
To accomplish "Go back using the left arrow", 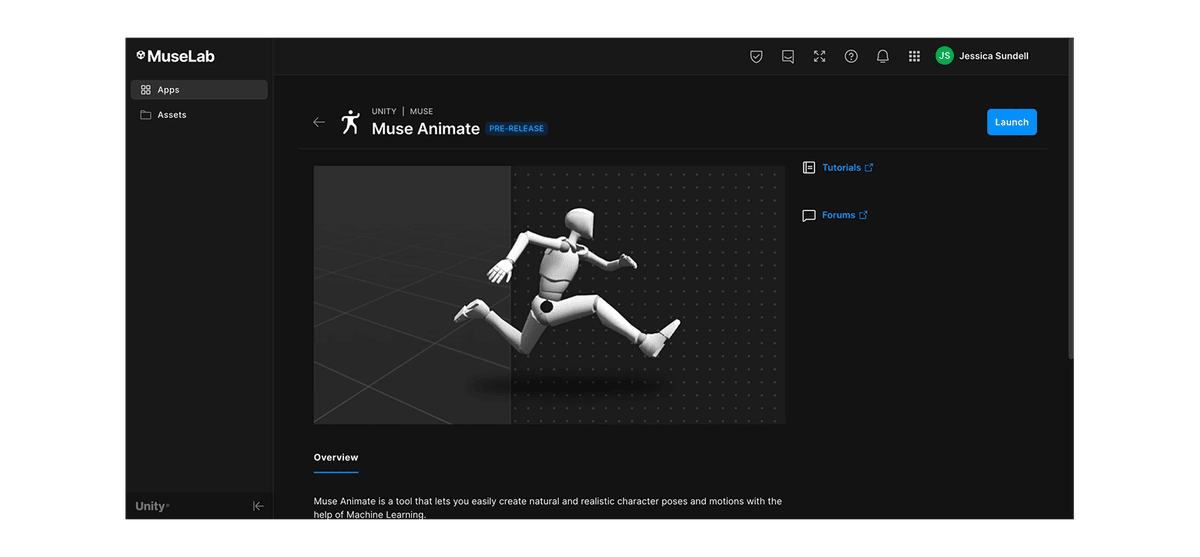I will tap(319, 122).
